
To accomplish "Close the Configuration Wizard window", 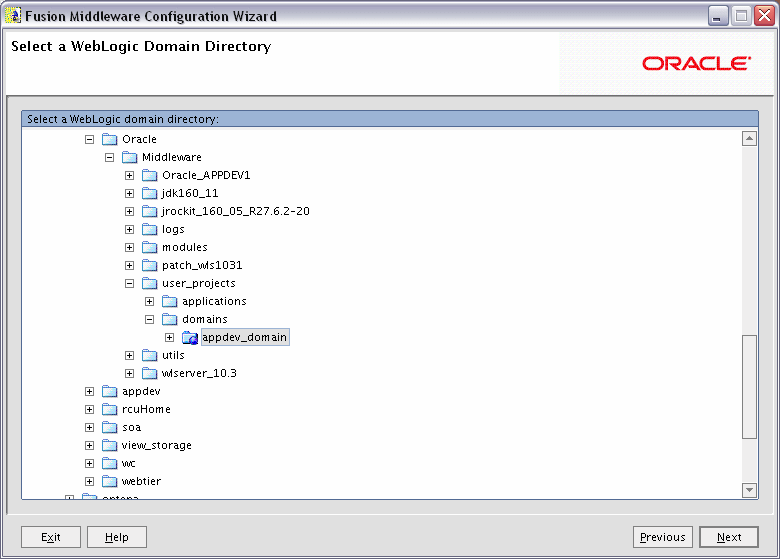I will [765, 16].
